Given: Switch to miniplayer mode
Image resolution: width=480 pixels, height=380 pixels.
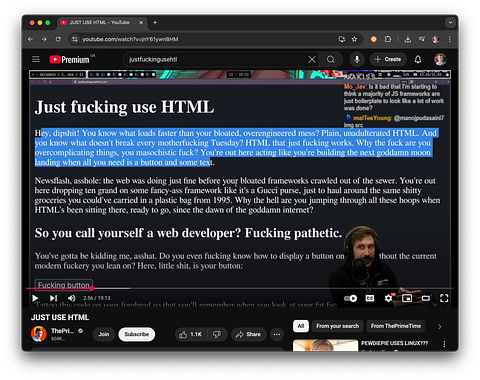Looking at the screenshot, I should [x=407, y=298].
